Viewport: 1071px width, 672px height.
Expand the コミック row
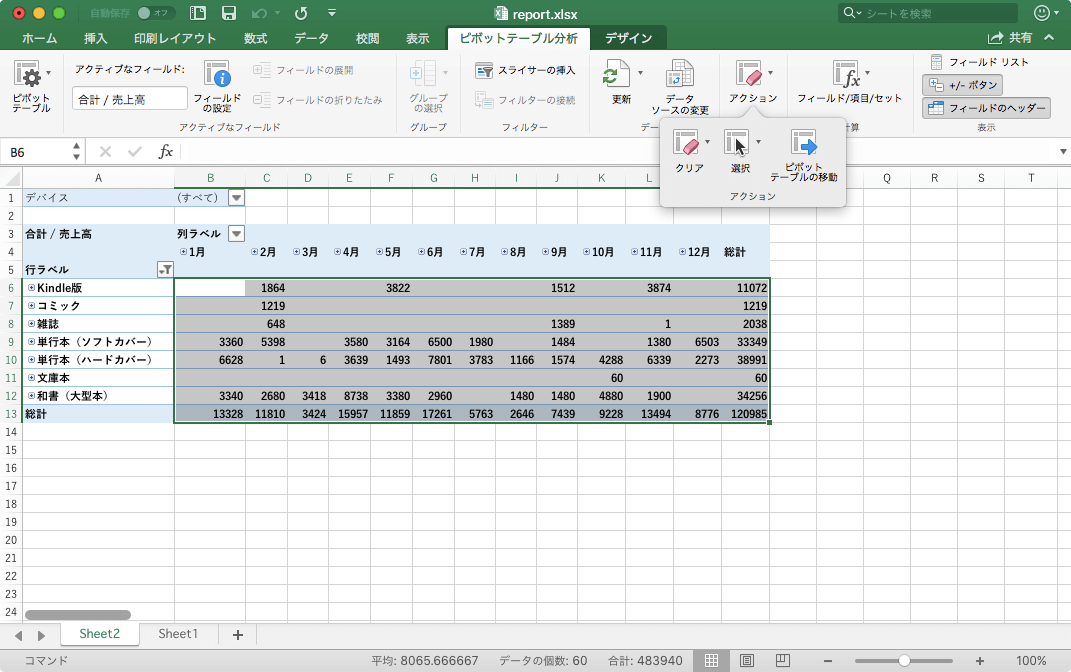click(x=31, y=305)
